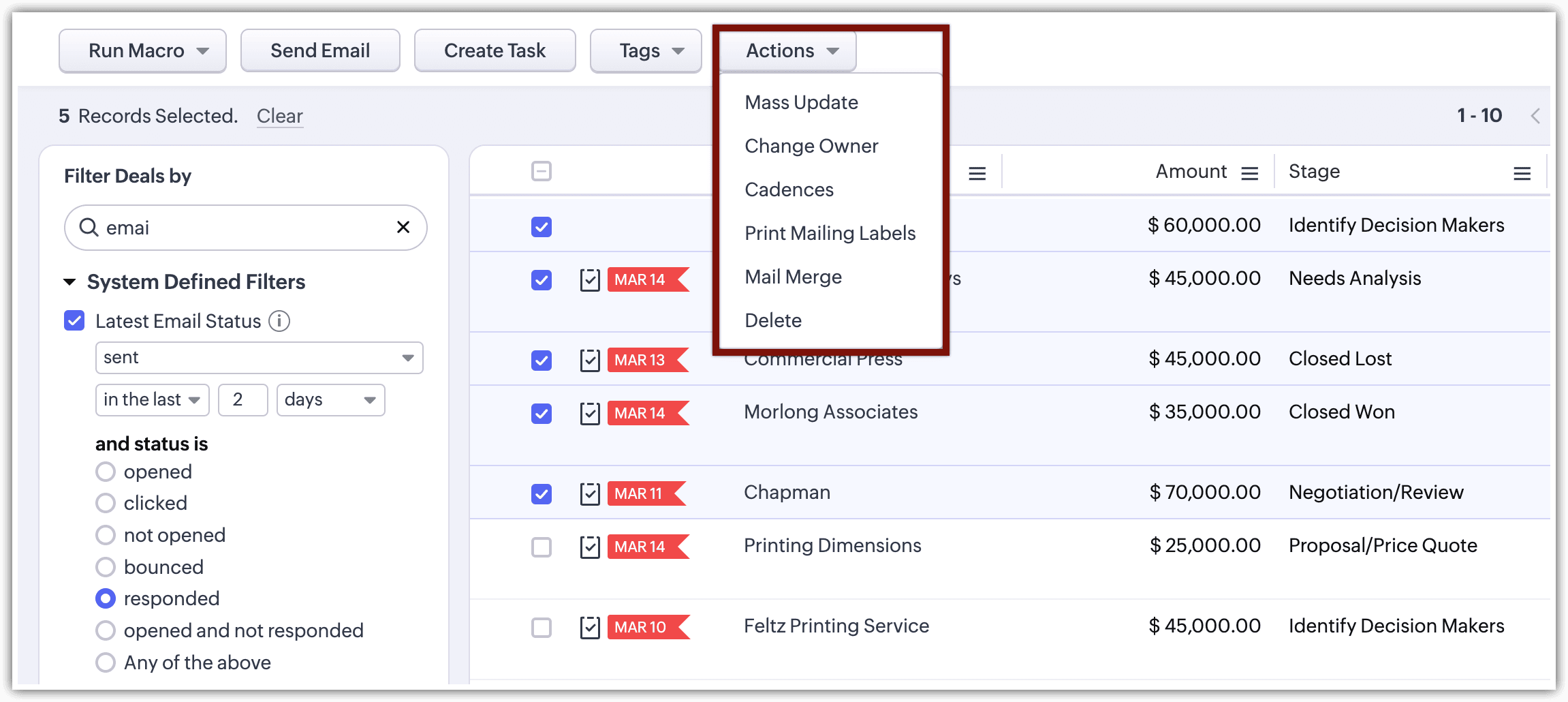Image resolution: width=1568 pixels, height=702 pixels.
Task: Click the task icon in Chapman row
Action: [590, 493]
